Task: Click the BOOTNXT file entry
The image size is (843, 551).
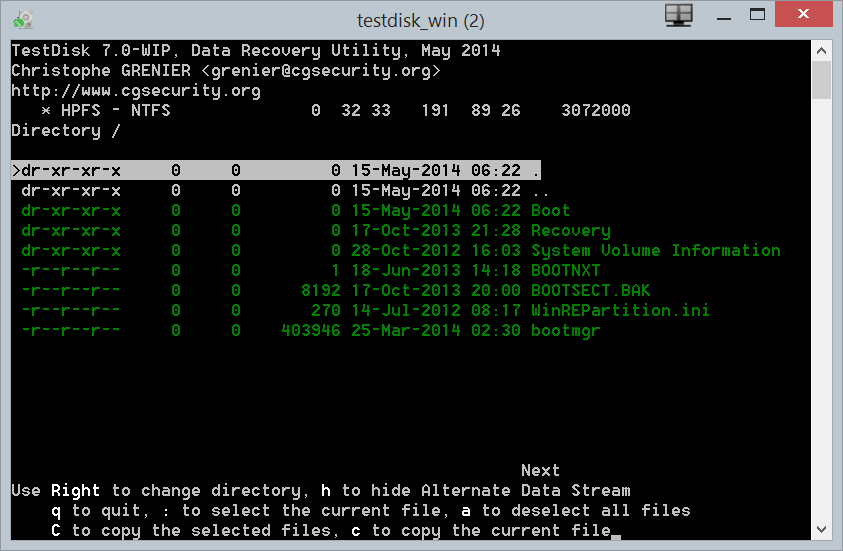Action: tap(565, 271)
